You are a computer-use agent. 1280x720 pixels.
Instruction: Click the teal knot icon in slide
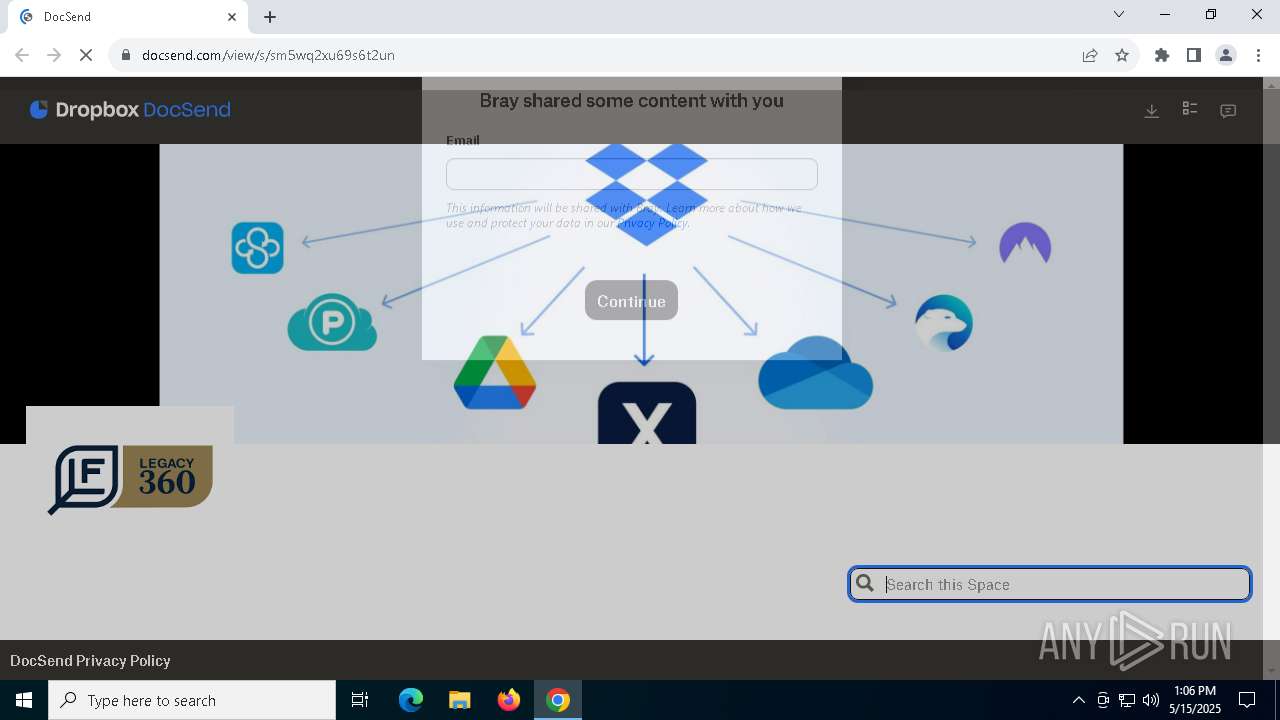pyautogui.click(x=258, y=247)
